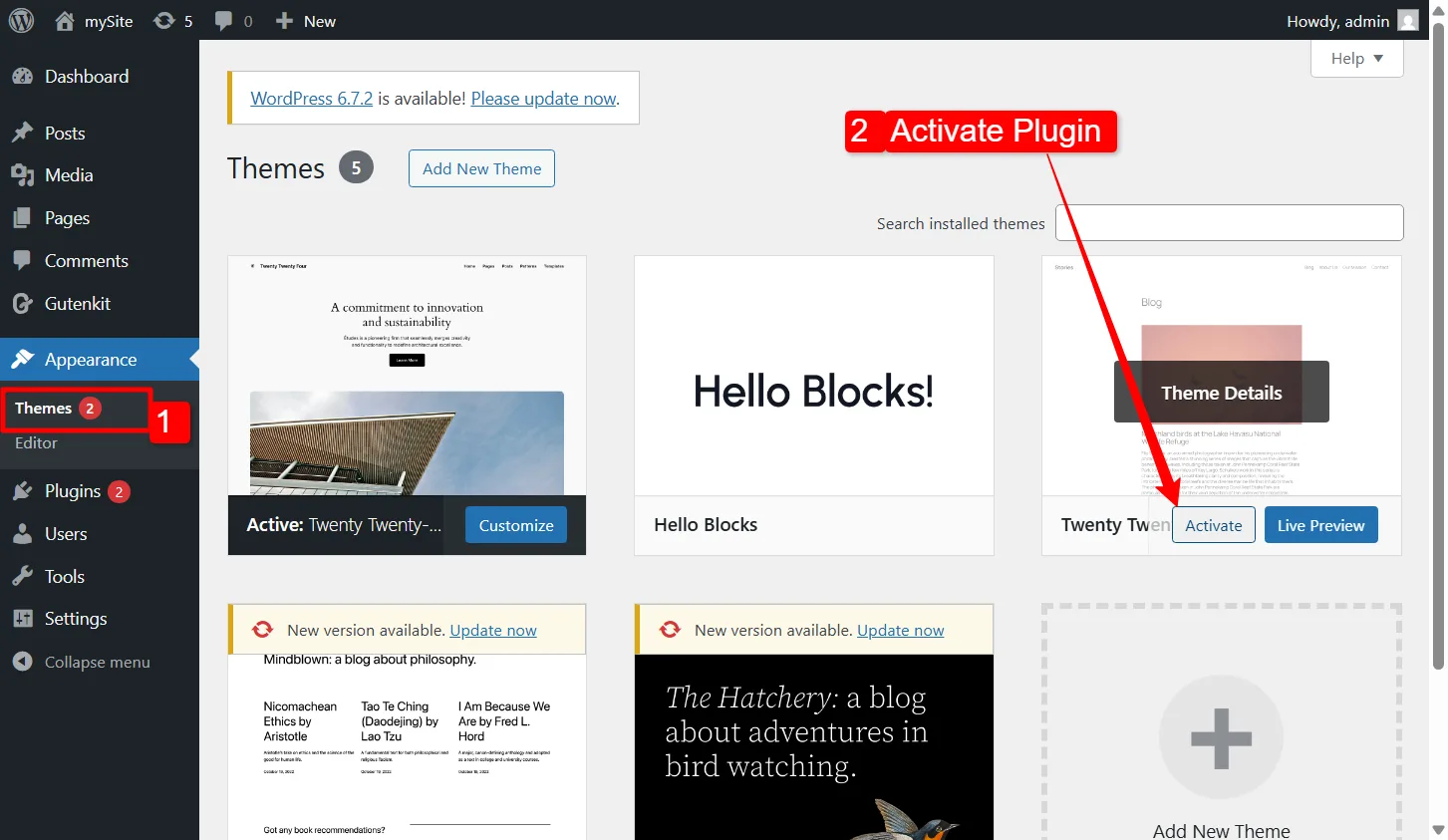Screen dimensions: 1448x840
Task: Open the Plugins menu
Action: [x=73, y=491]
